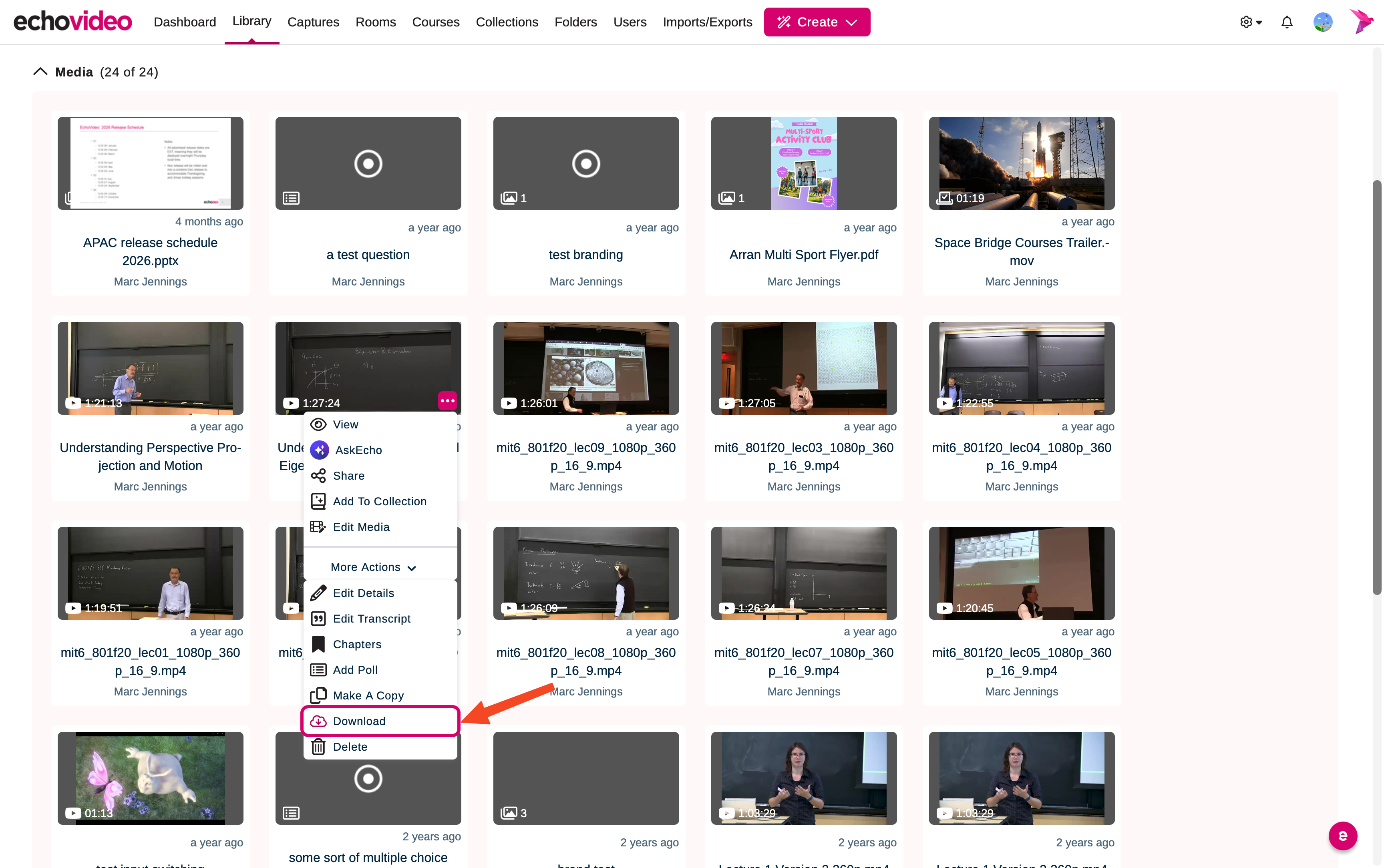Viewport: 1384px width, 868px height.
Task: Select Add To Collection option
Action: (380, 501)
